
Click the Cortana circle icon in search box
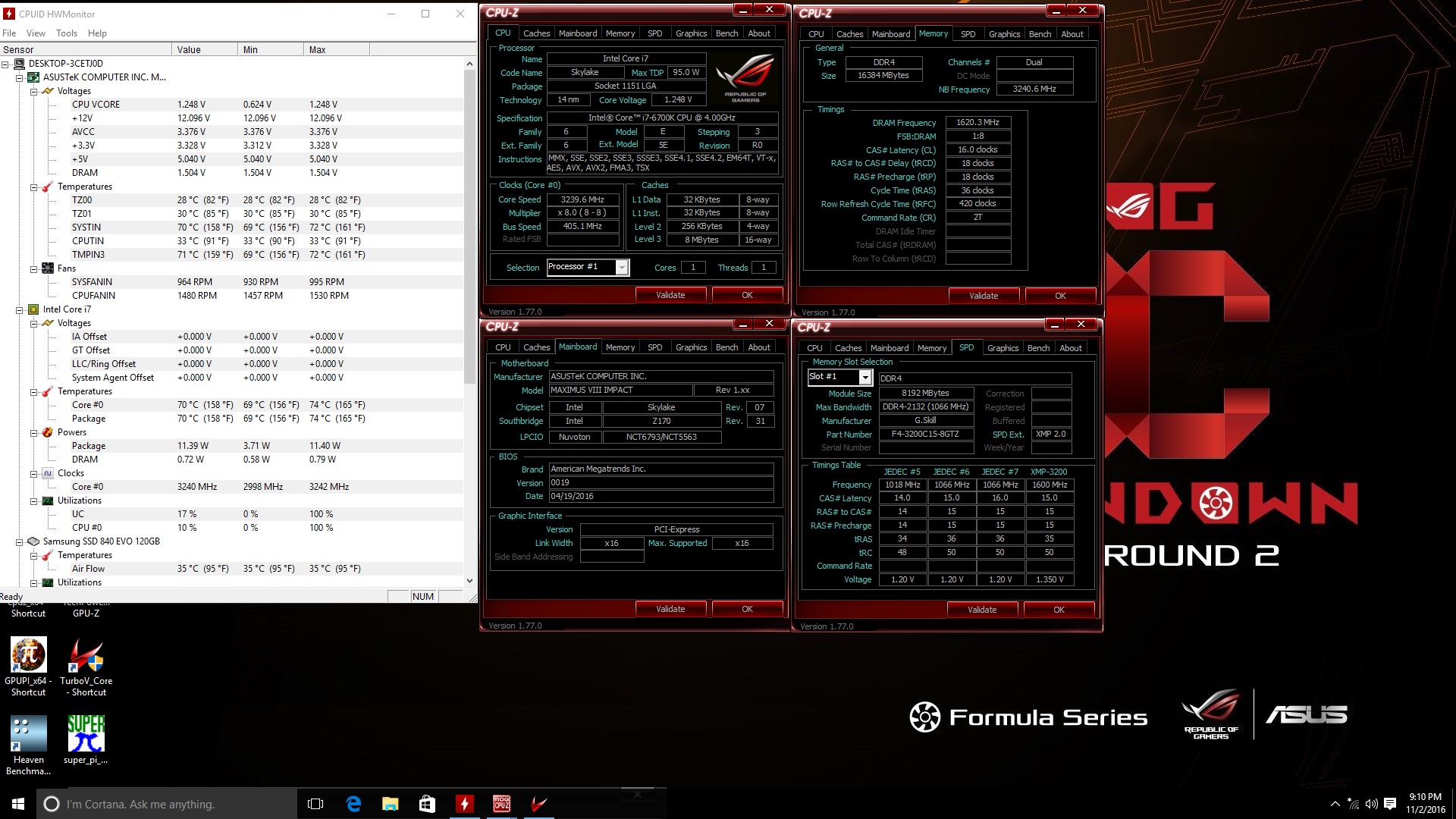tap(52, 804)
